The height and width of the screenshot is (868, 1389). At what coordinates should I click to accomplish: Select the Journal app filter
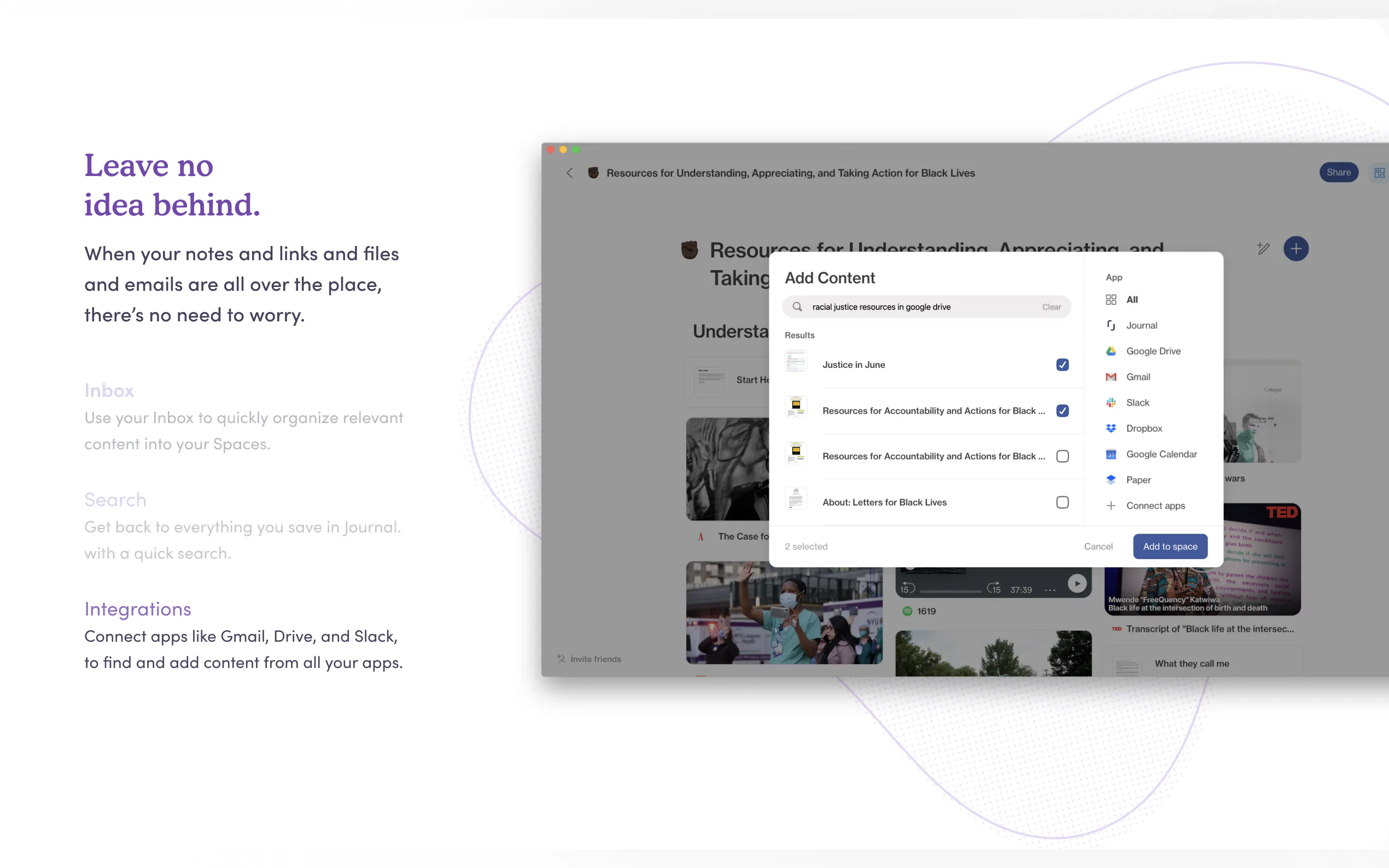(1141, 326)
